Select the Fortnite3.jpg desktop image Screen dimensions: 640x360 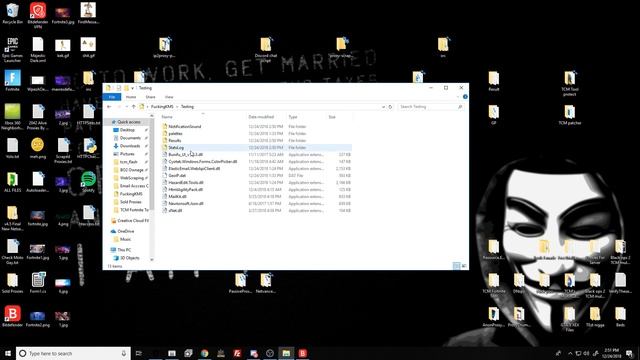tap(63, 14)
